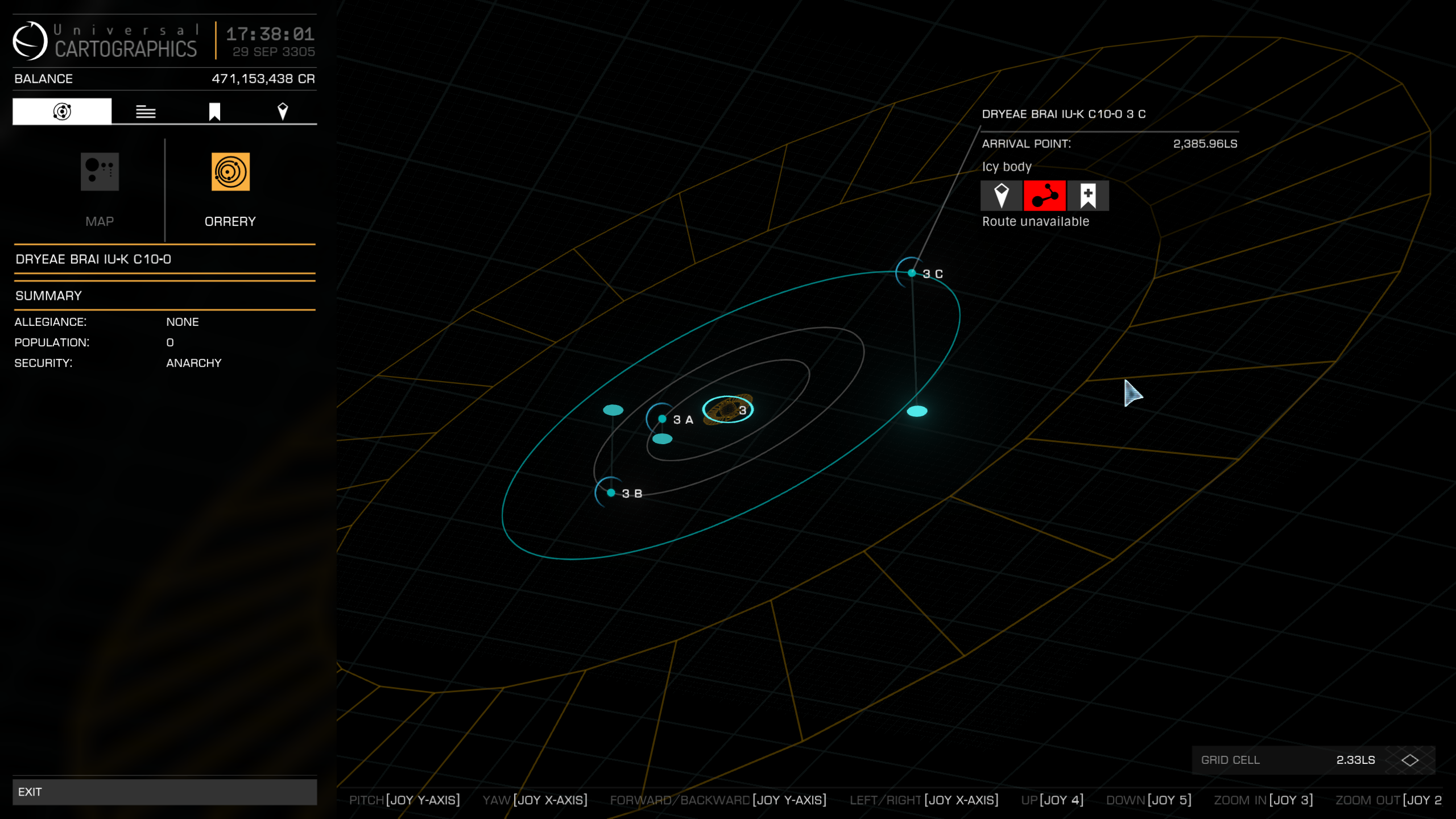Viewport: 1456px width, 819px height.
Task: Click the GRID CELL 2.33LS readout
Action: coord(1314,760)
